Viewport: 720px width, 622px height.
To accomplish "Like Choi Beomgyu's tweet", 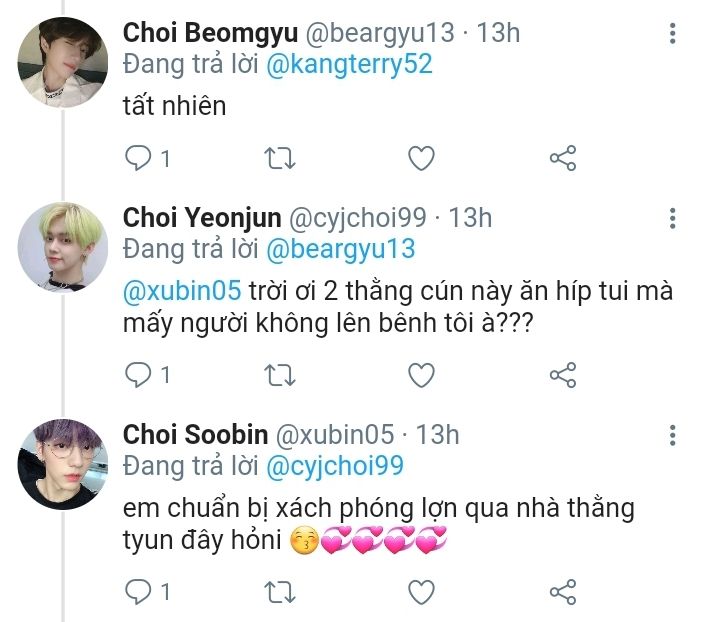I will (x=422, y=158).
